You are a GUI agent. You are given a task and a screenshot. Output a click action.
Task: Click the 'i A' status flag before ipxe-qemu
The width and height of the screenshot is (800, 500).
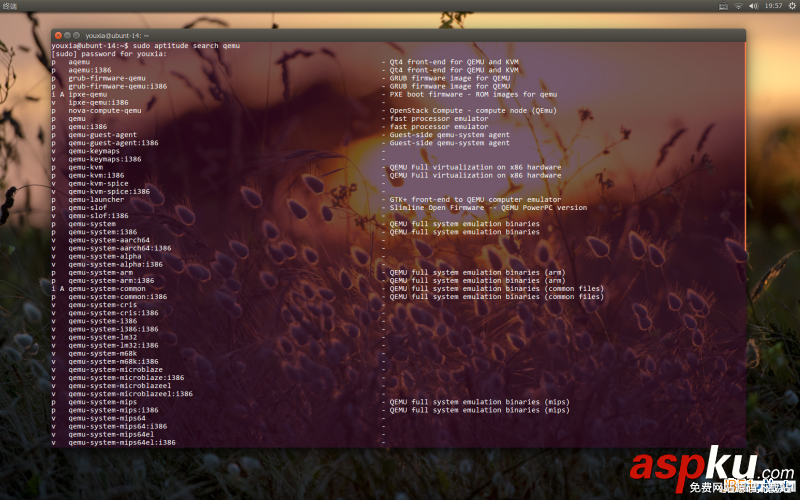tap(58, 95)
